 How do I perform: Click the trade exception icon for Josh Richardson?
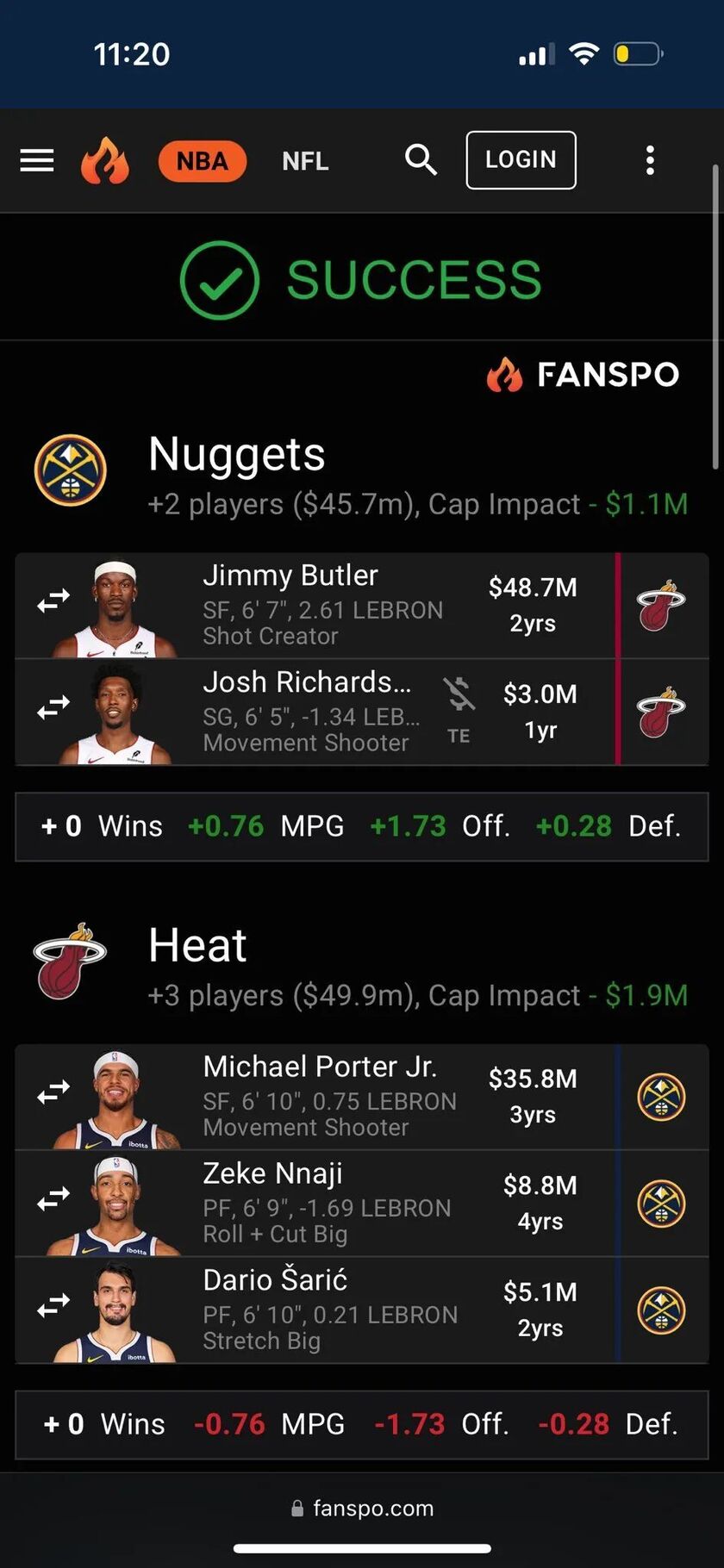tap(459, 708)
